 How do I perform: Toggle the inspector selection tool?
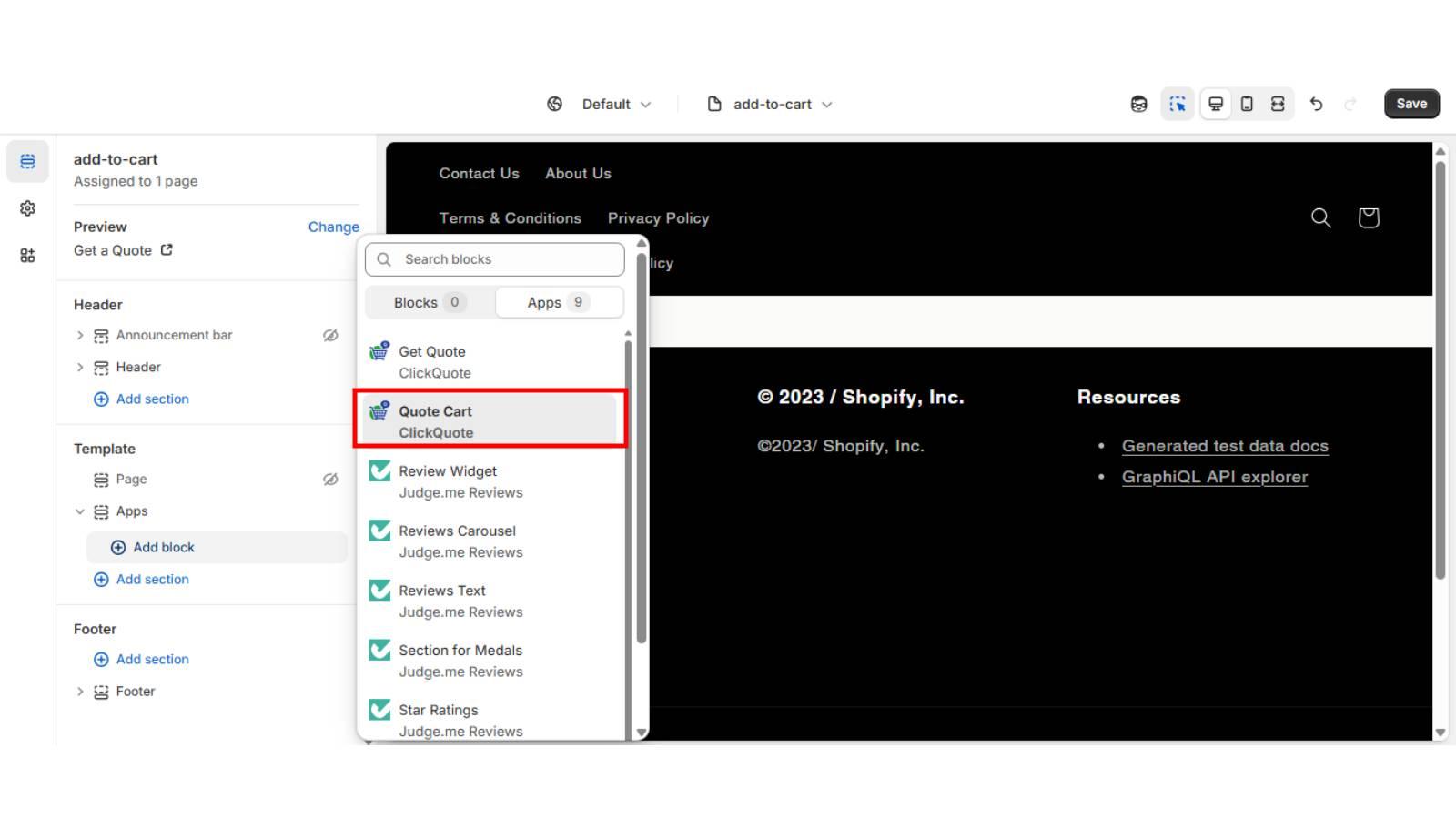click(1177, 104)
